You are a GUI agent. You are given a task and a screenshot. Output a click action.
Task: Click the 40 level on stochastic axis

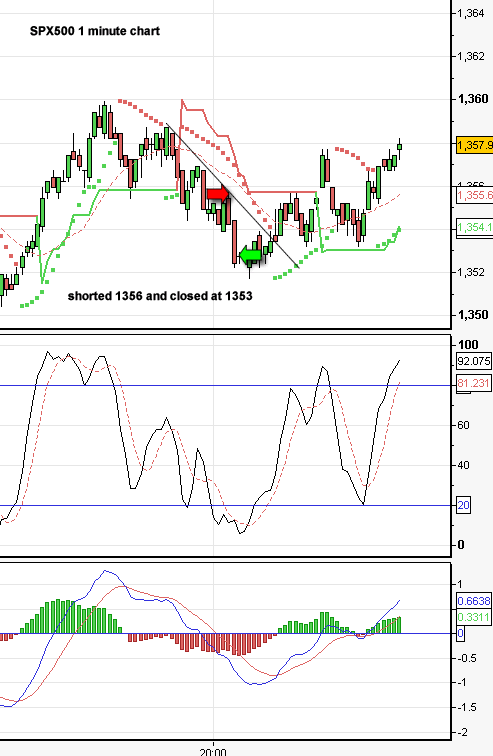[463, 465]
